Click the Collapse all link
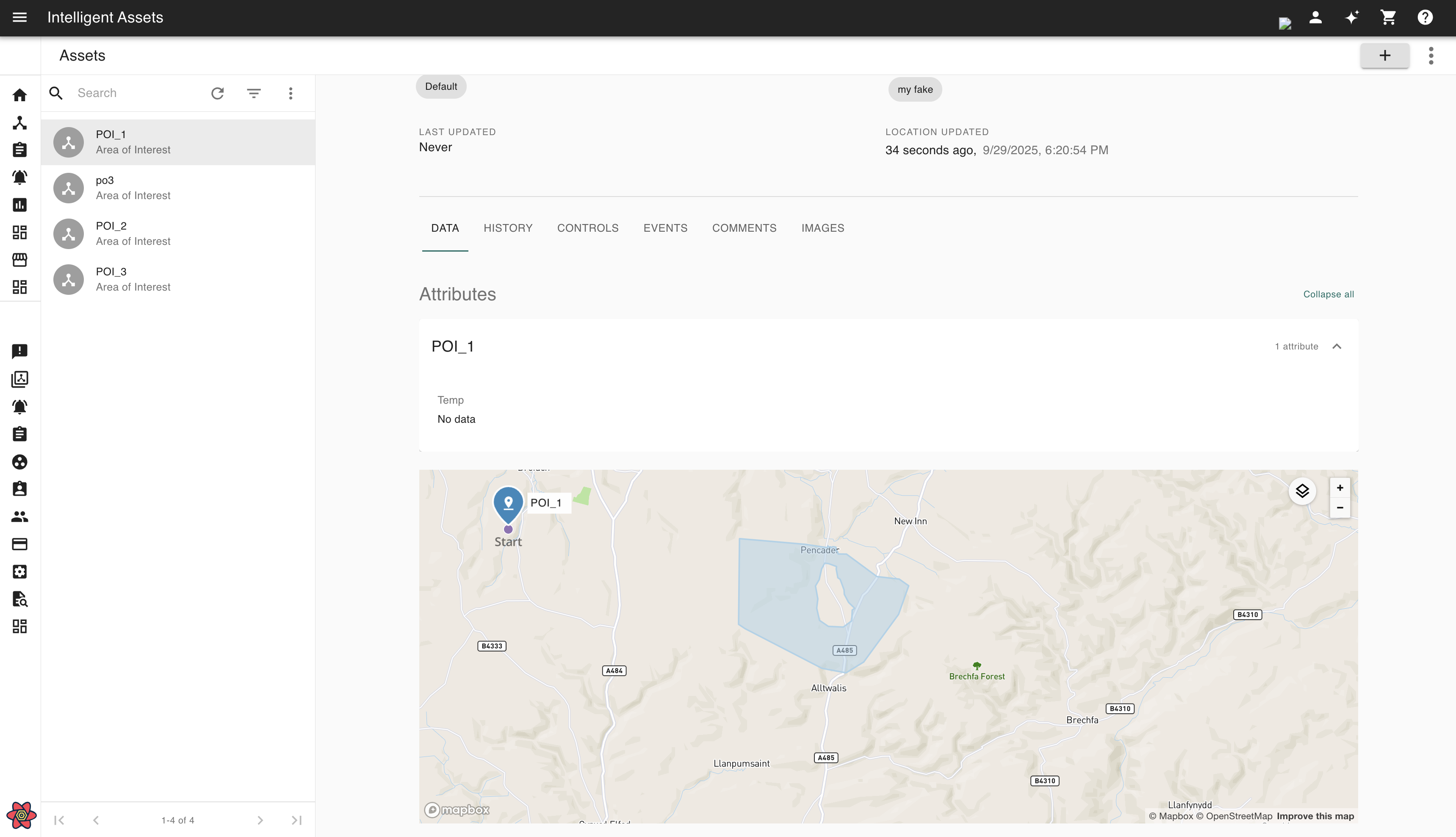This screenshot has width=1456, height=837. [x=1329, y=294]
